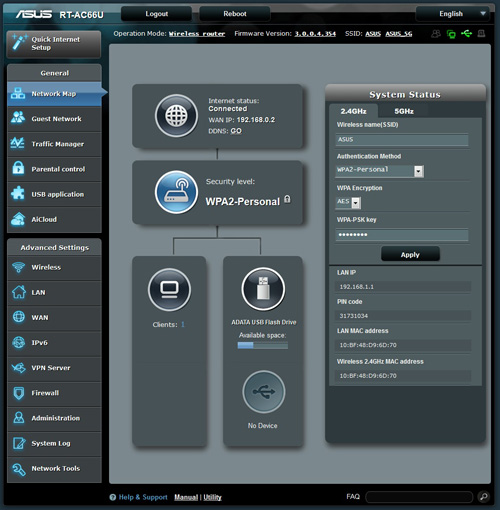Open the English language dropdown

point(453,14)
